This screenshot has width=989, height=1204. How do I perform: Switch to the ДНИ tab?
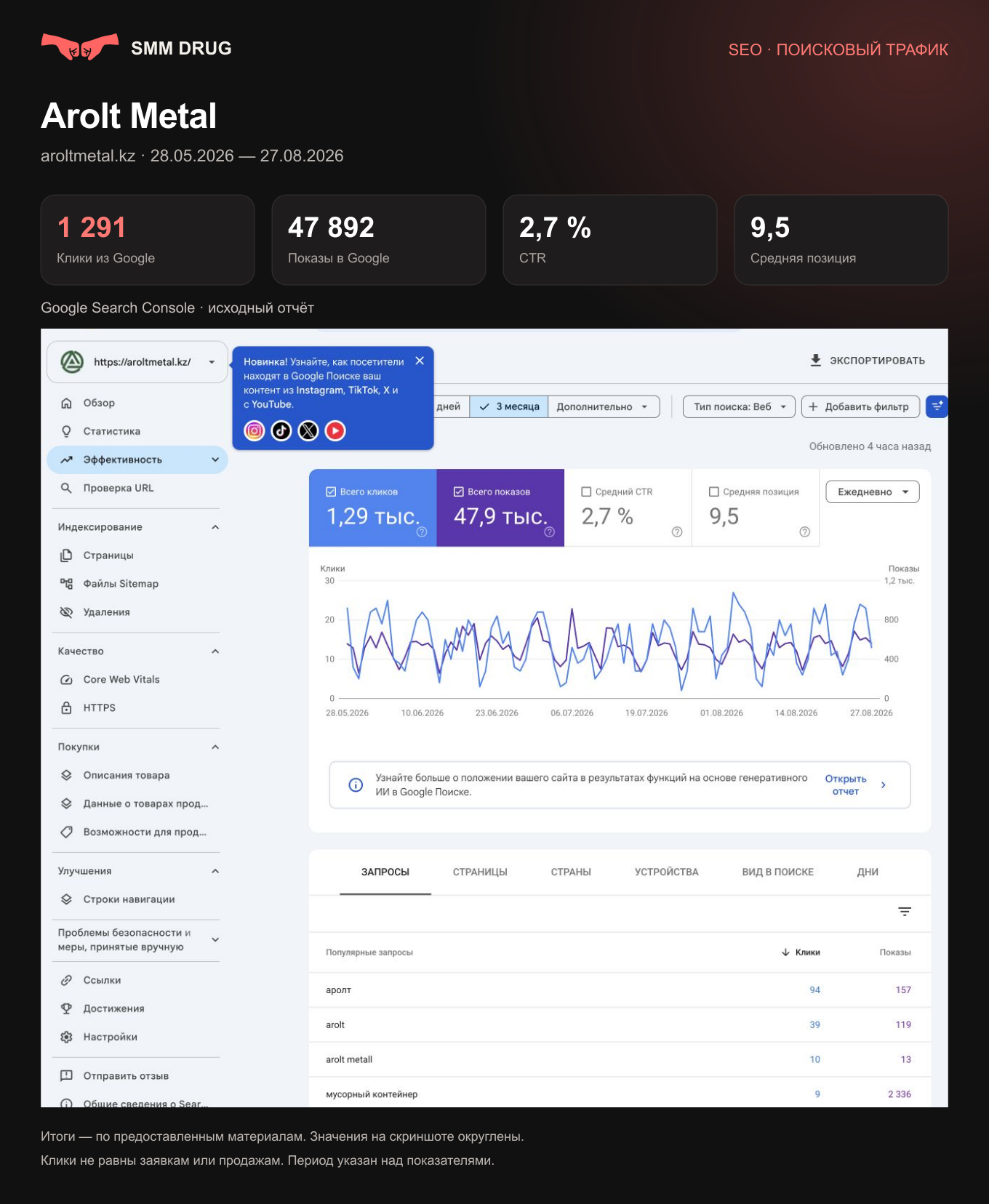coord(868,872)
